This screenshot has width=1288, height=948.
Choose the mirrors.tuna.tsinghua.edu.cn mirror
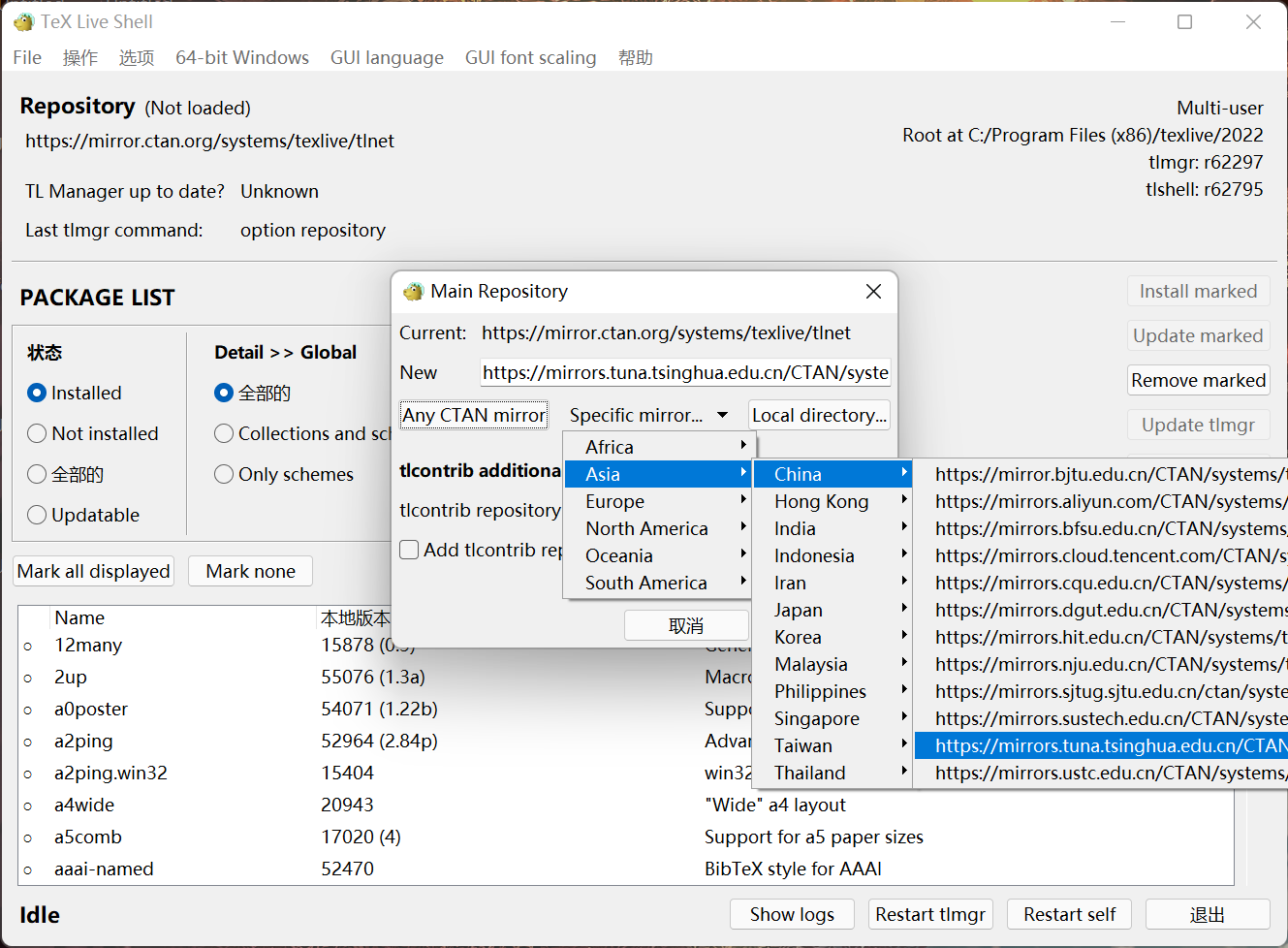click(1101, 745)
